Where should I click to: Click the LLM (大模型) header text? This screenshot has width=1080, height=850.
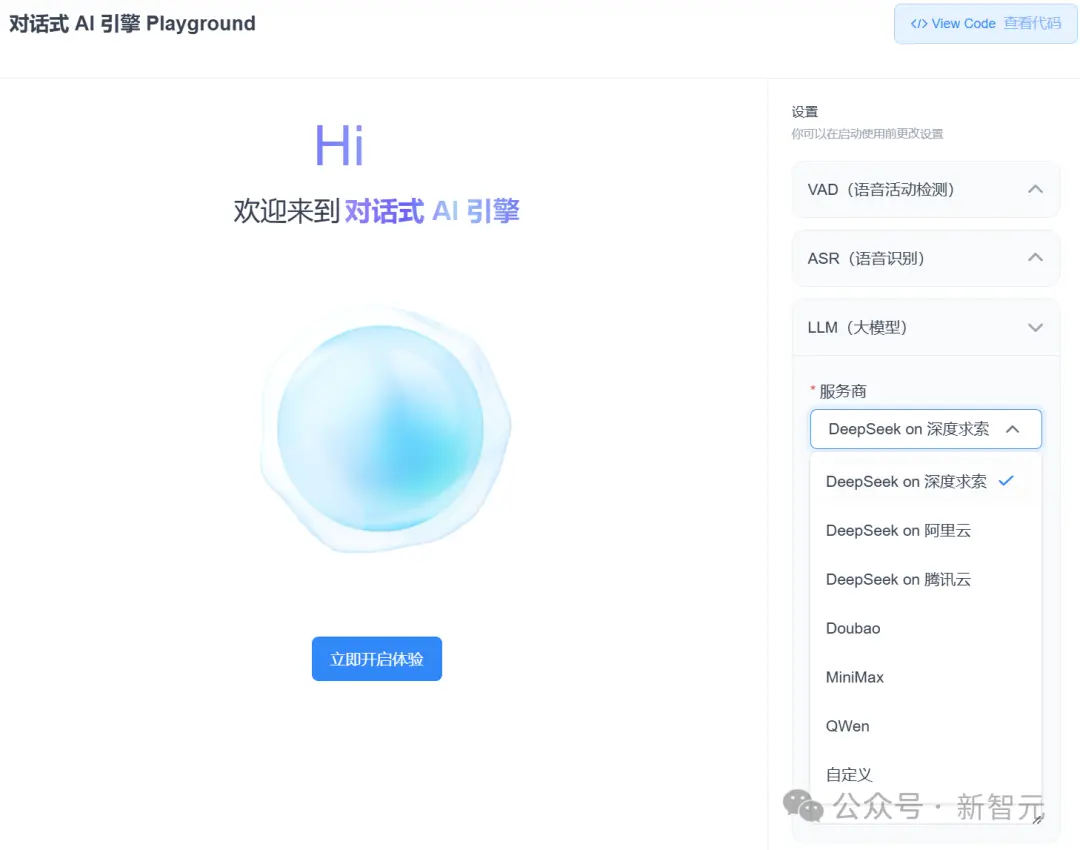click(x=858, y=327)
